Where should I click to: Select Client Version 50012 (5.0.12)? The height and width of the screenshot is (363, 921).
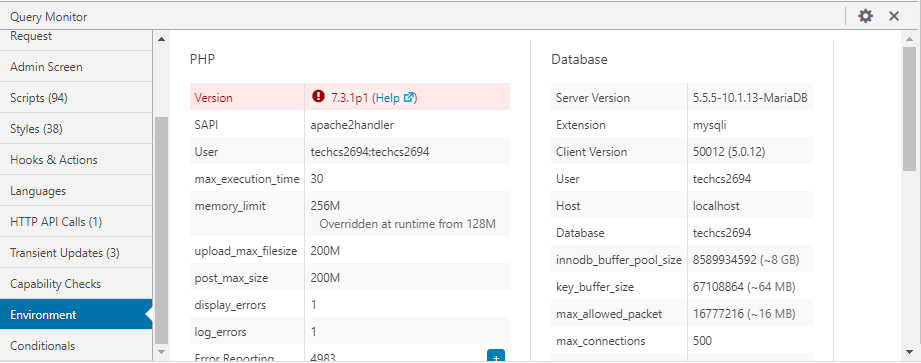point(729,152)
